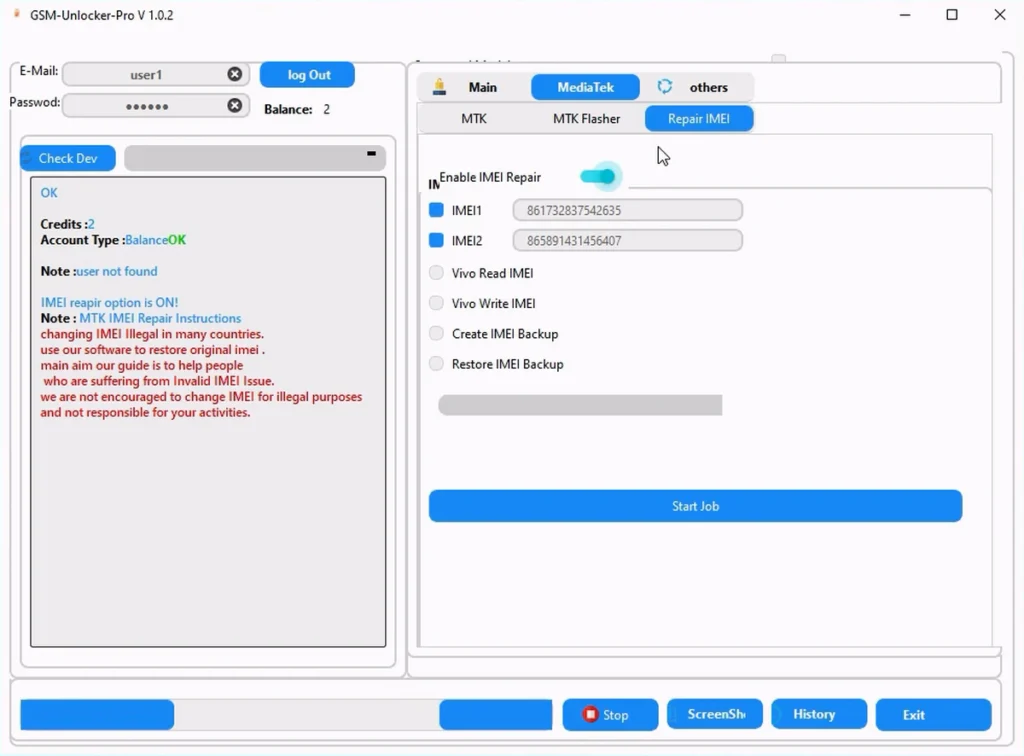Image resolution: width=1024 pixels, height=756 pixels.
Task: Select the Vivo Read IMEI option
Action: click(436, 273)
